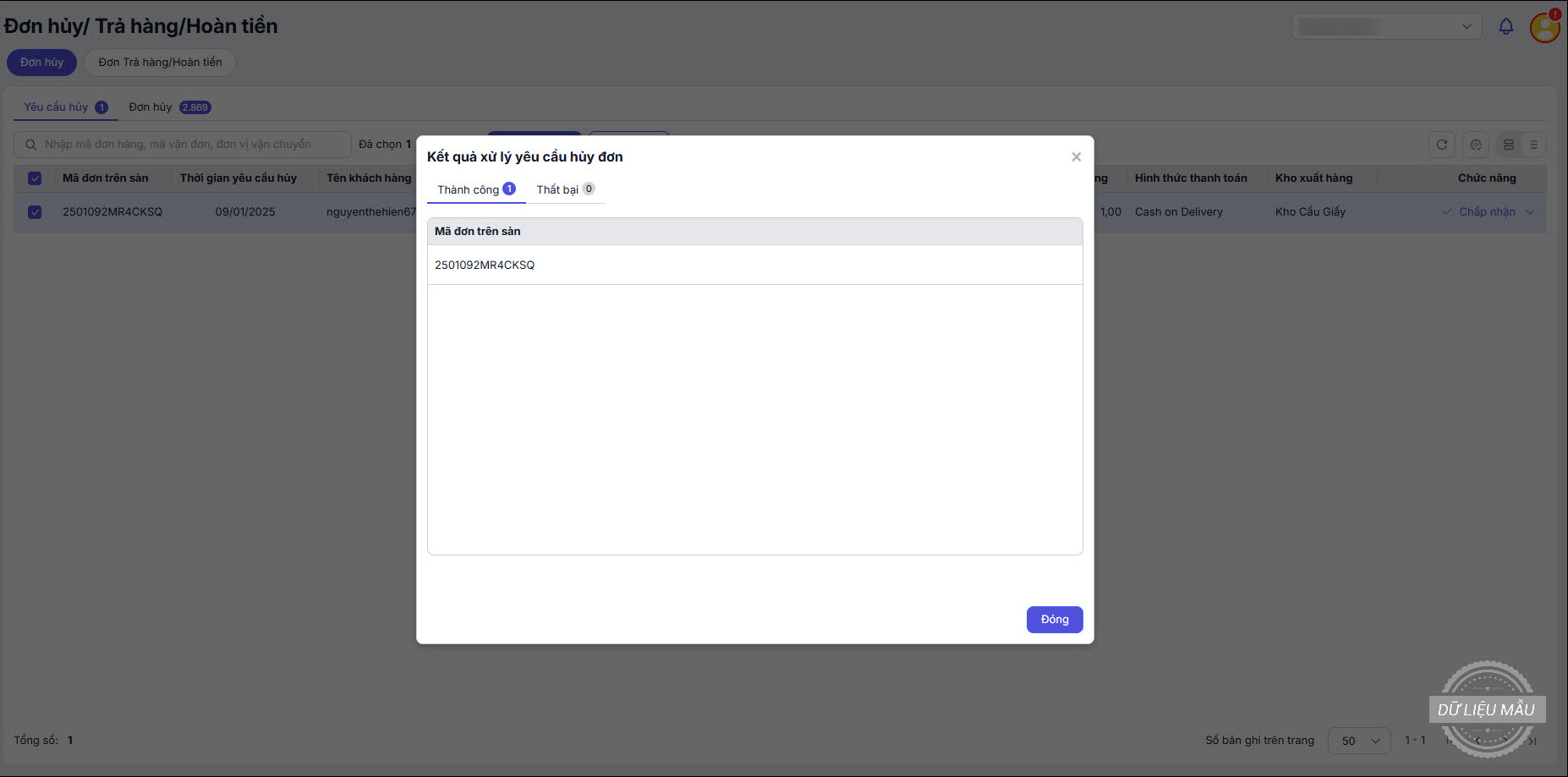Expand the Chấp nhận action dropdown arrow

[x=1530, y=212]
